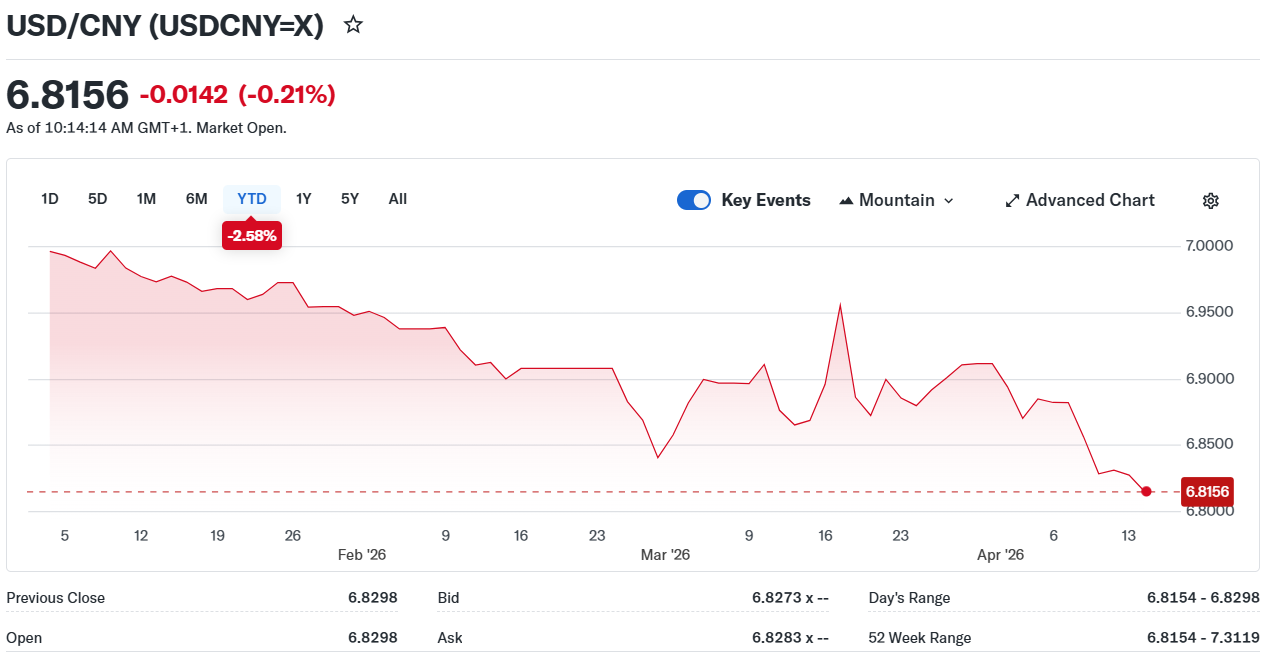Open the Advanced Chart link
Screen dimensions: 1278x666
(1089, 200)
